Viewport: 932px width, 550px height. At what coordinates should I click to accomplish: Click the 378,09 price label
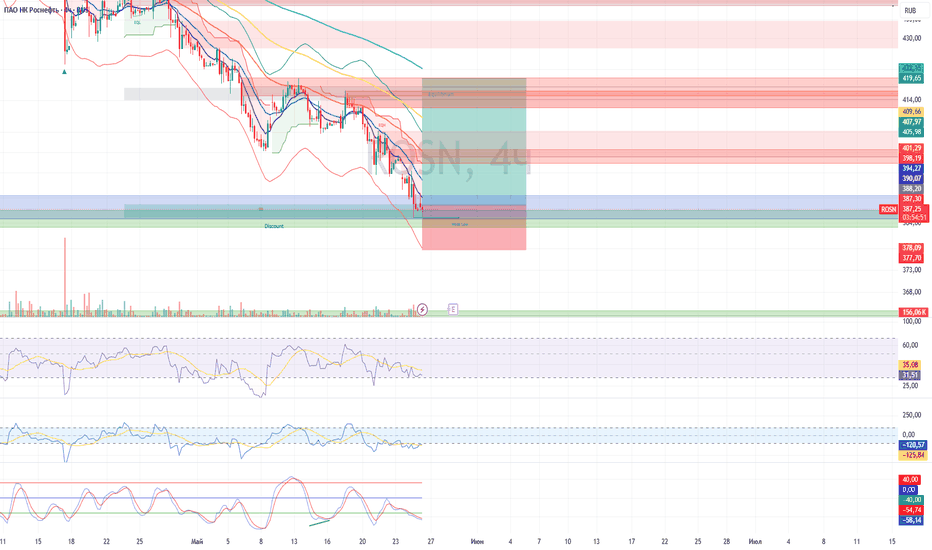[912, 247]
